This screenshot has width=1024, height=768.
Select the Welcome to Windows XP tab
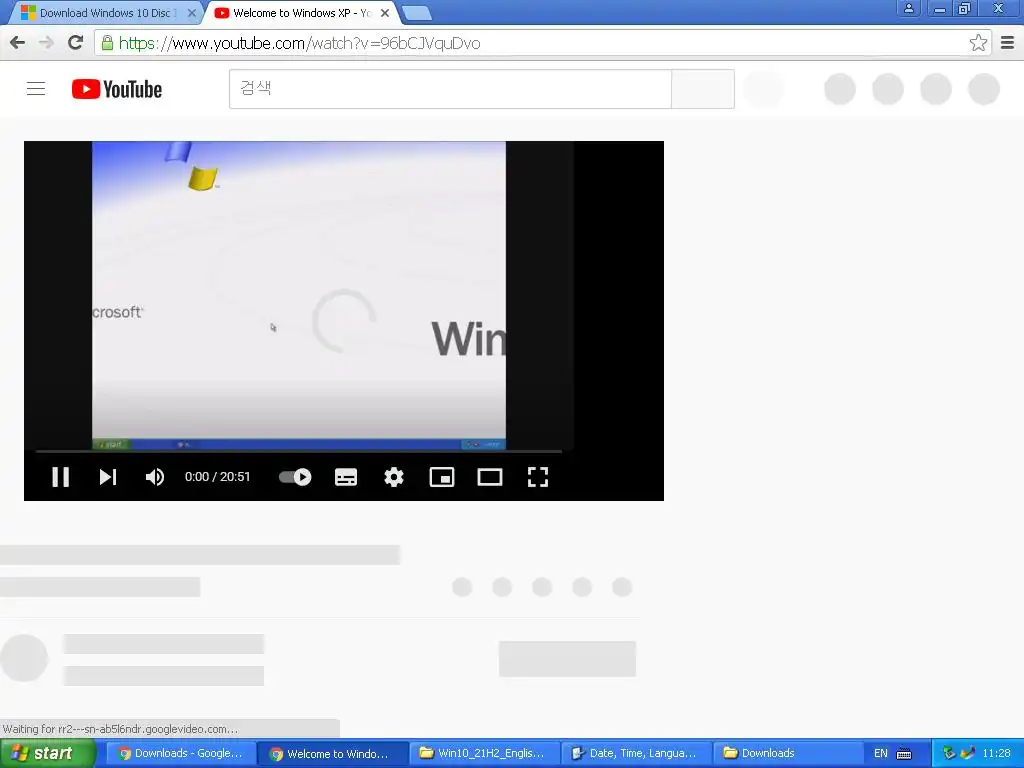point(302,13)
